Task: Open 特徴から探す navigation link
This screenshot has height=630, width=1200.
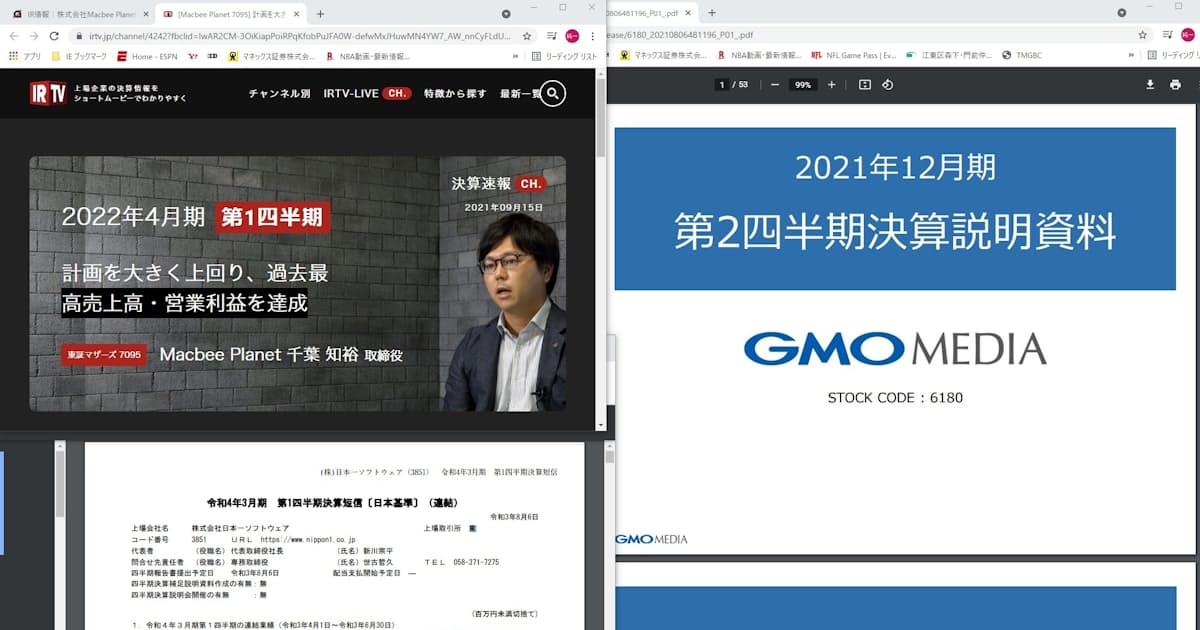Action: pos(455,94)
